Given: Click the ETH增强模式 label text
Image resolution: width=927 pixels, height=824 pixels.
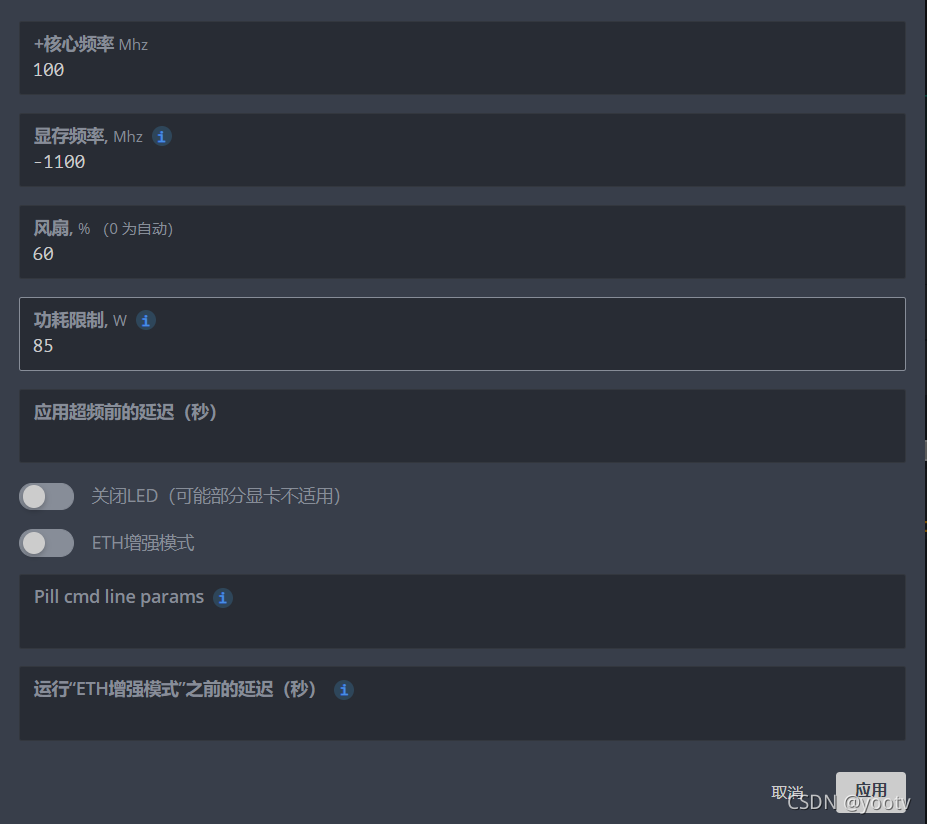Looking at the screenshot, I should 143,543.
